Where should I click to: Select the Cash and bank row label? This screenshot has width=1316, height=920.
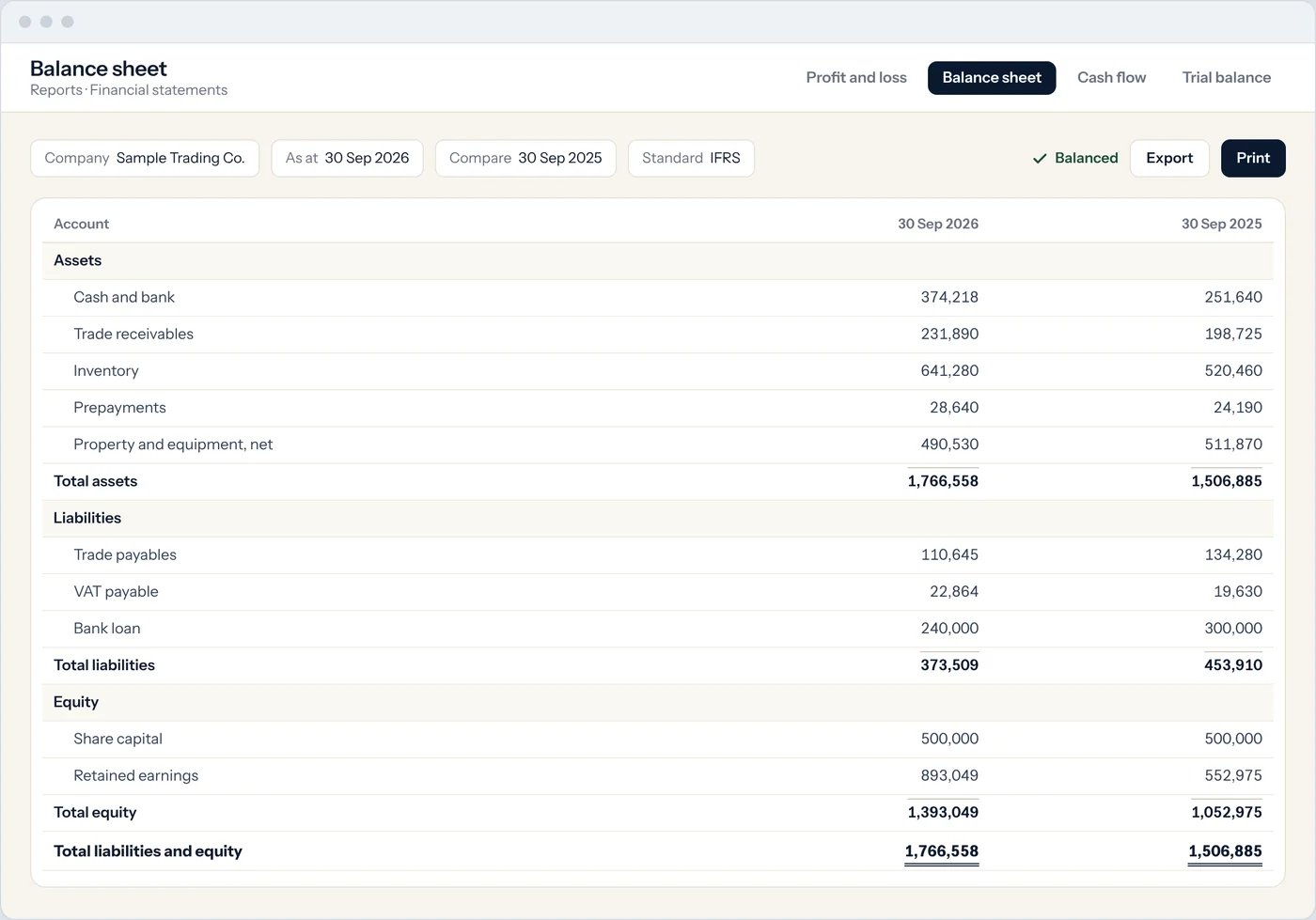[x=124, y=297]
